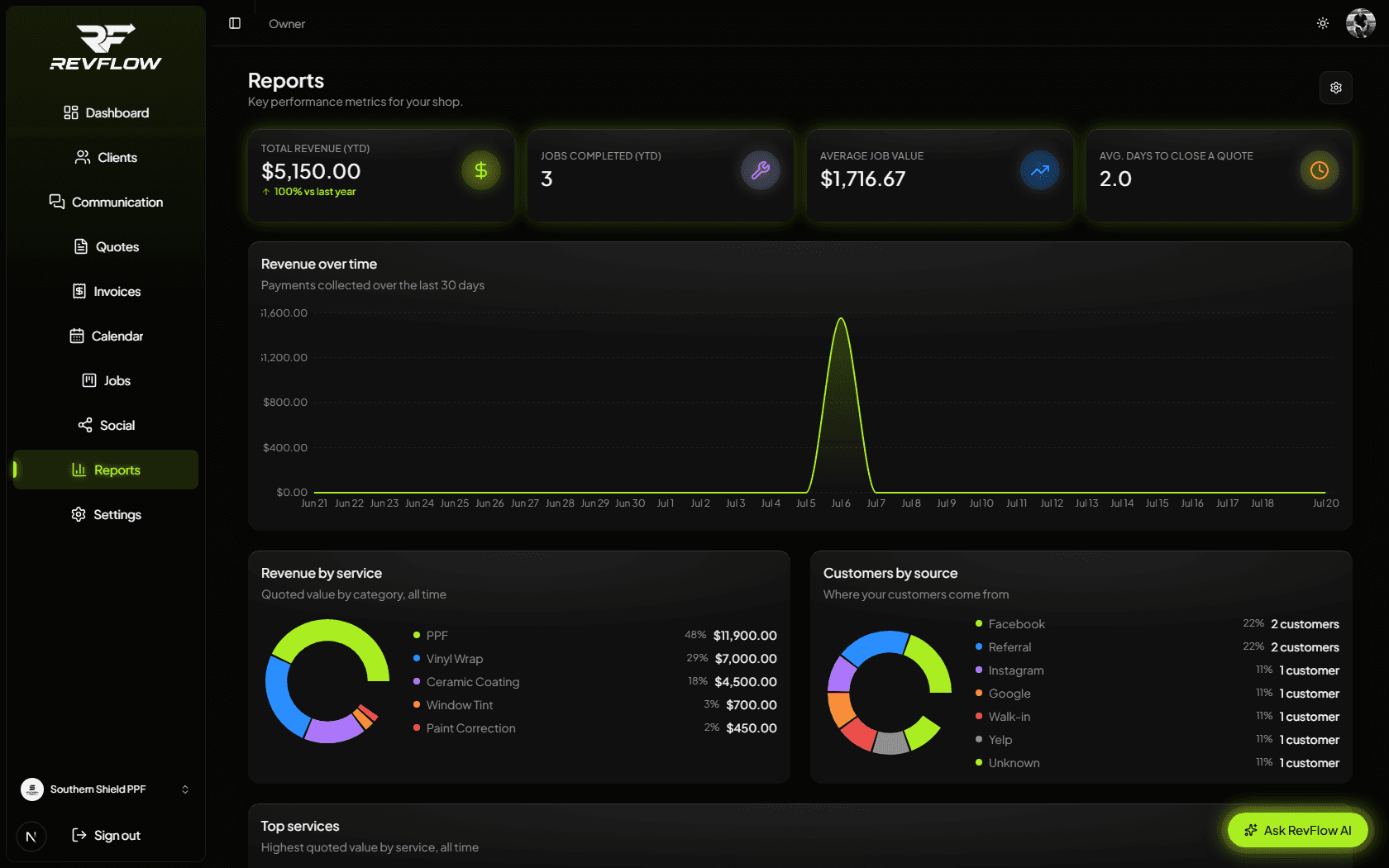1389x868 pixels.
Task: Open Ask RevFlow AI assistant
Action: (x=1298, y=830)
